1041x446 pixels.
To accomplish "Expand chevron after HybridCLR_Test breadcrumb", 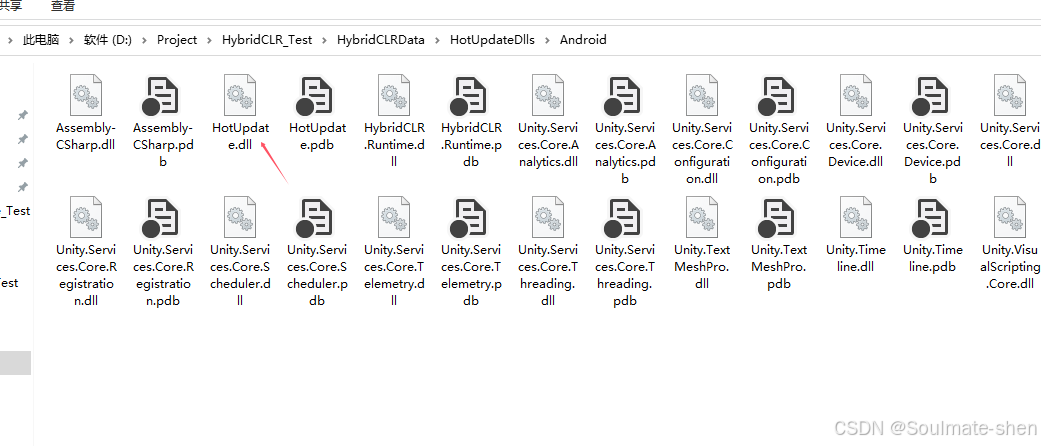I will pyautogui.click(x=324, y=40).
